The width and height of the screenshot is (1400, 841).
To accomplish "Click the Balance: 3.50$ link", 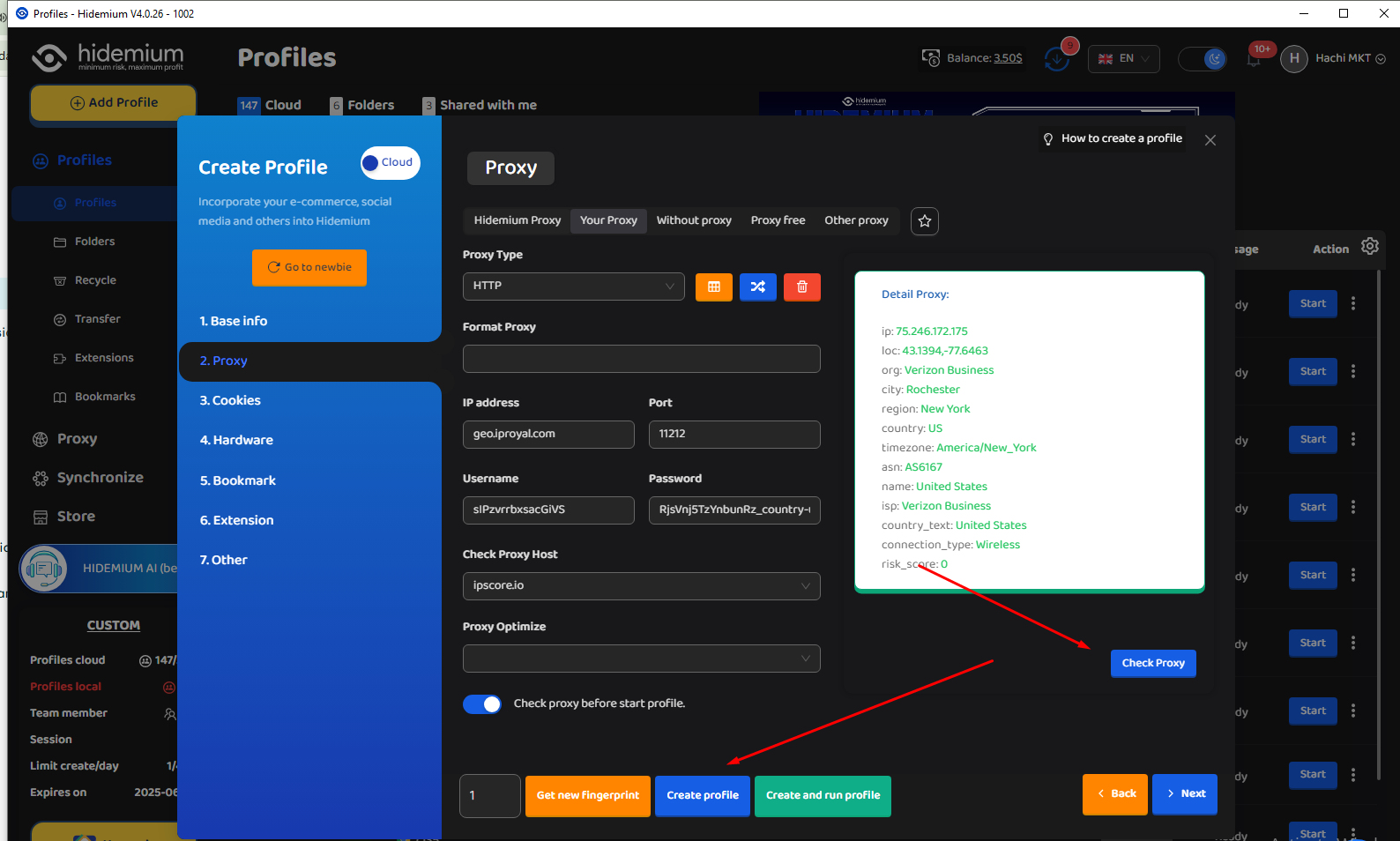I will point(985,58).
